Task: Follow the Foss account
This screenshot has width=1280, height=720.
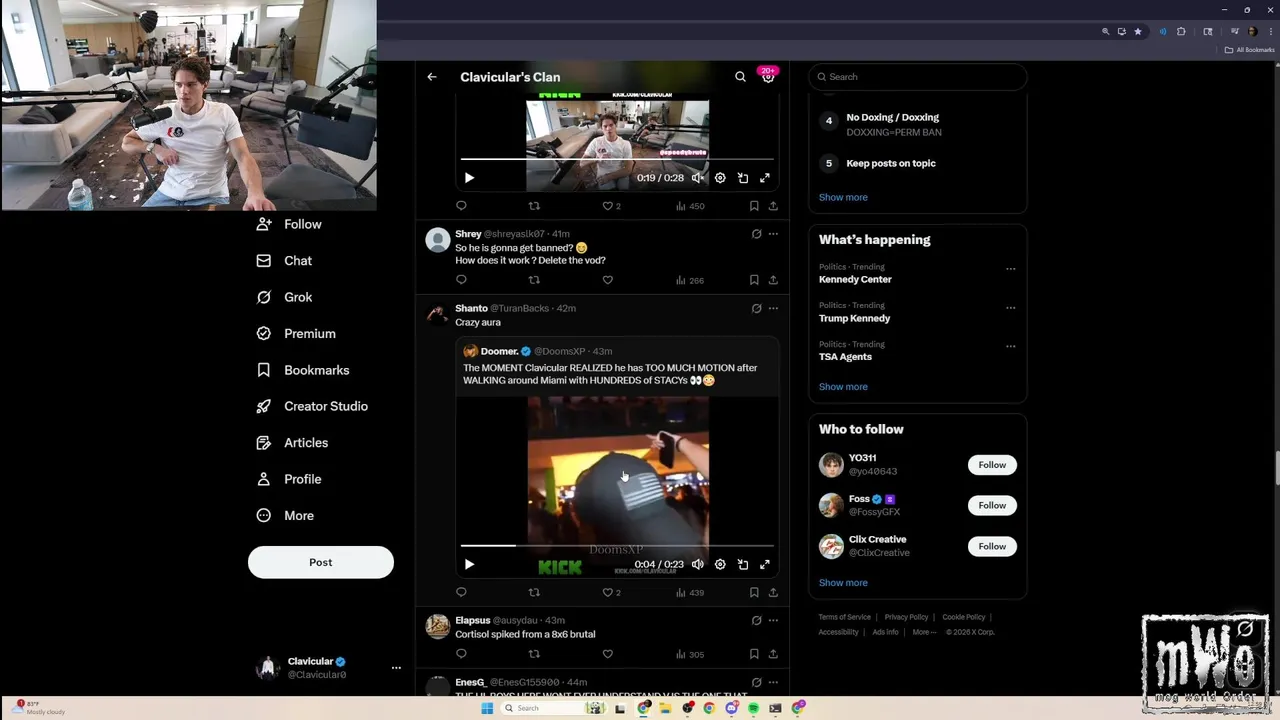Action: pyautogui.click(x=992, y=505)
